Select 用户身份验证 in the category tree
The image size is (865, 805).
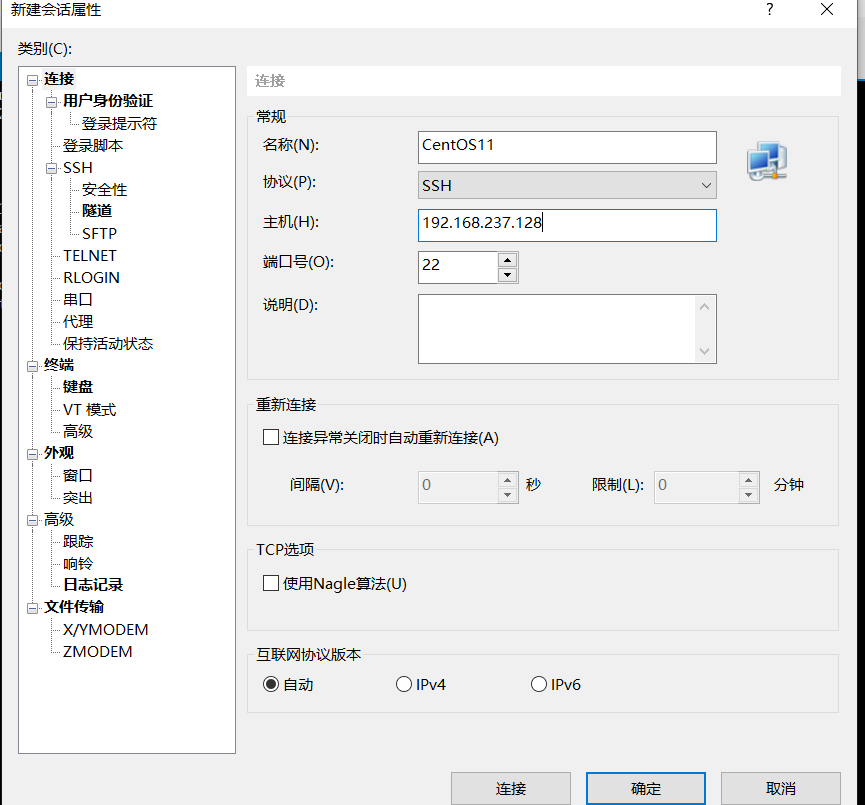(x=108, y=101)
